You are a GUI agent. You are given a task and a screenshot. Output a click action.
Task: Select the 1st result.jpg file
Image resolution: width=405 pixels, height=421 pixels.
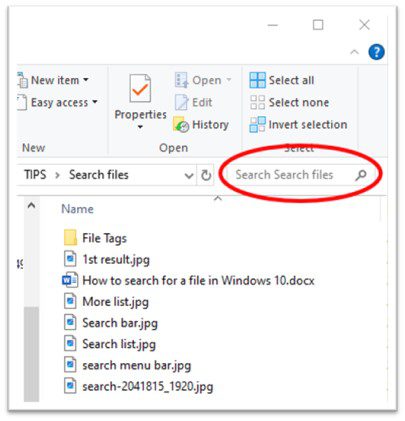107,259
